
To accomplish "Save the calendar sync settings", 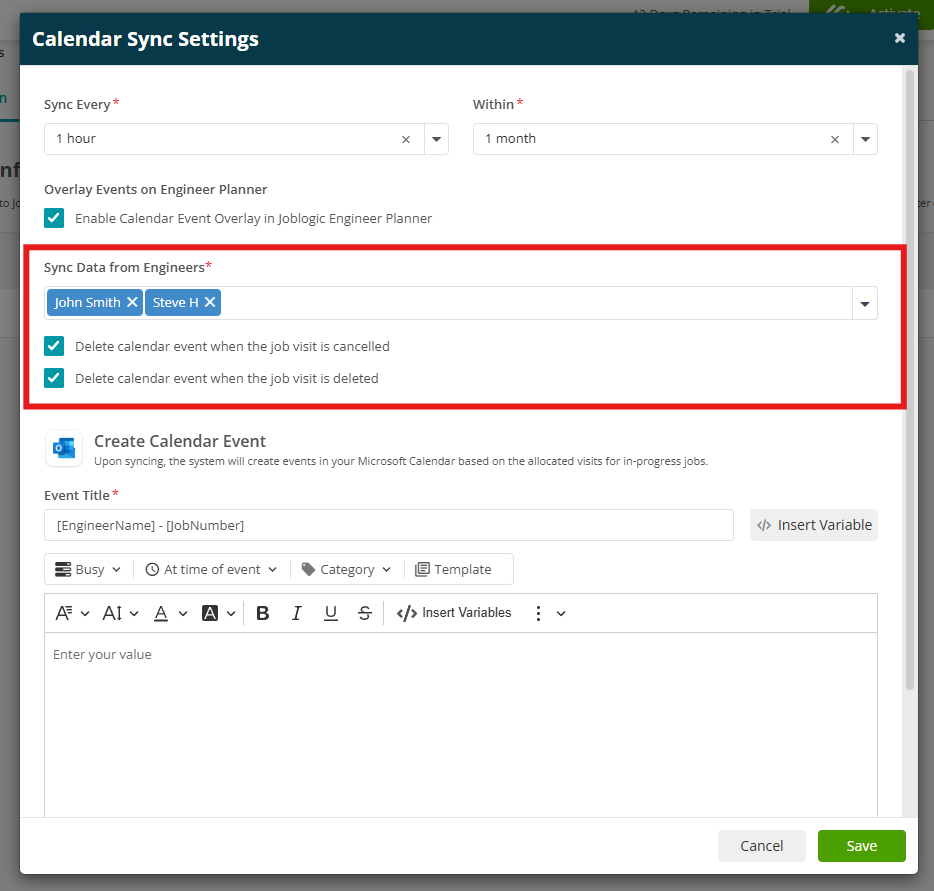I will coord(861,846).
